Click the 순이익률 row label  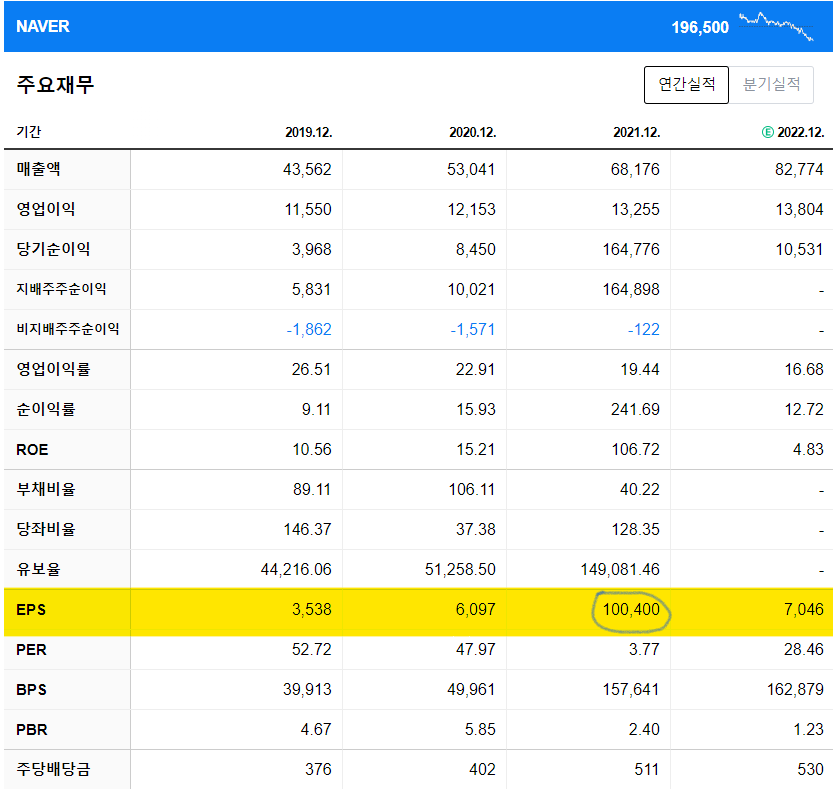click(46, 409)
